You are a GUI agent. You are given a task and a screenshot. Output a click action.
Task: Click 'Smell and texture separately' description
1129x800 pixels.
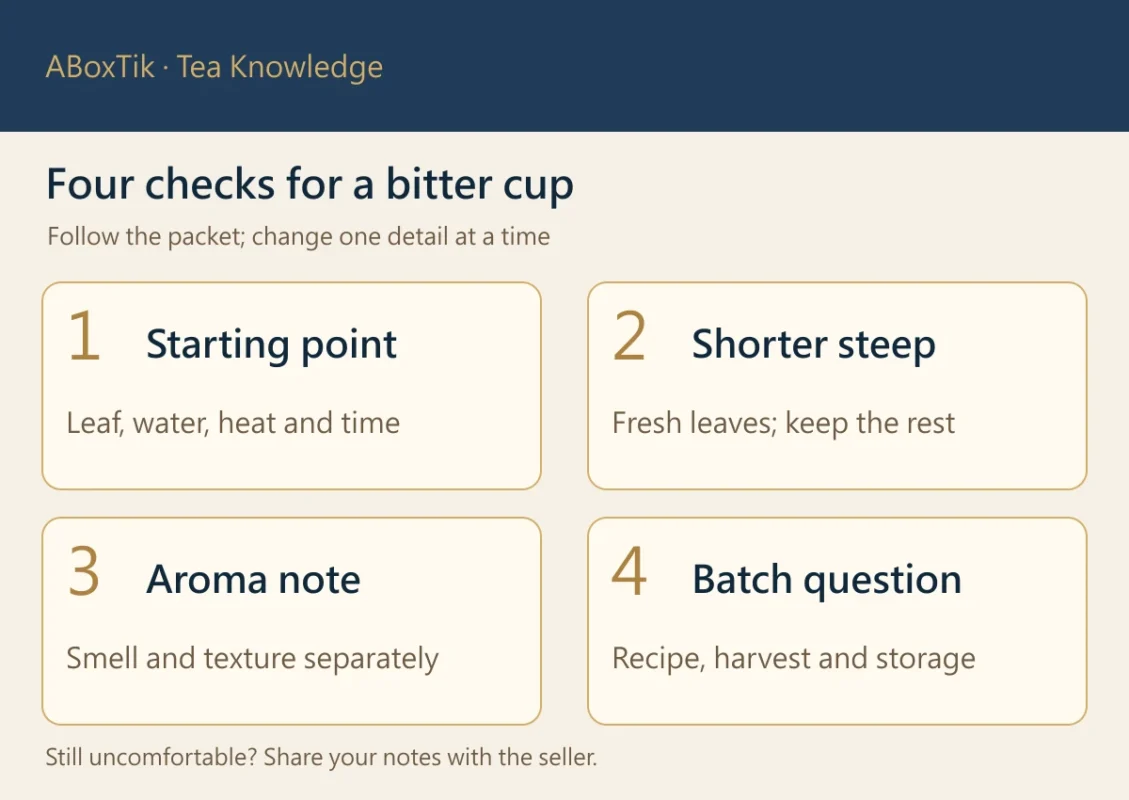tap(252, 659)
